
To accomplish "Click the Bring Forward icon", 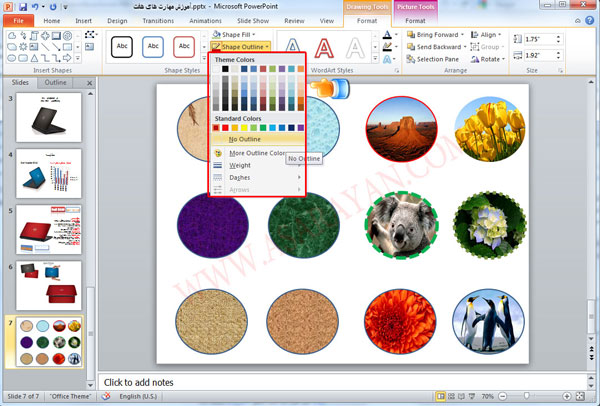I will (x=411, y=35).
